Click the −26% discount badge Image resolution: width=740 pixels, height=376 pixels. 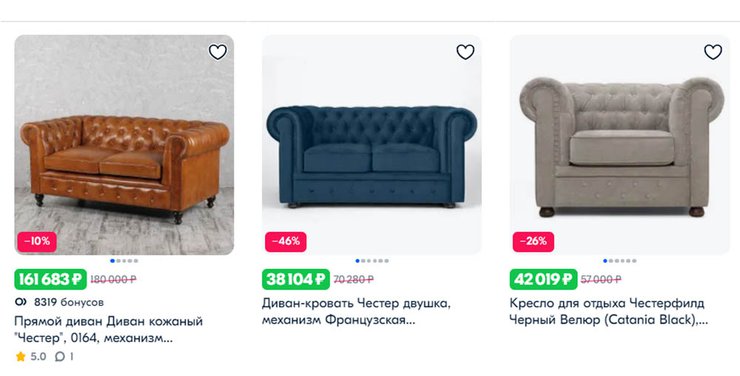click(533, 242)
